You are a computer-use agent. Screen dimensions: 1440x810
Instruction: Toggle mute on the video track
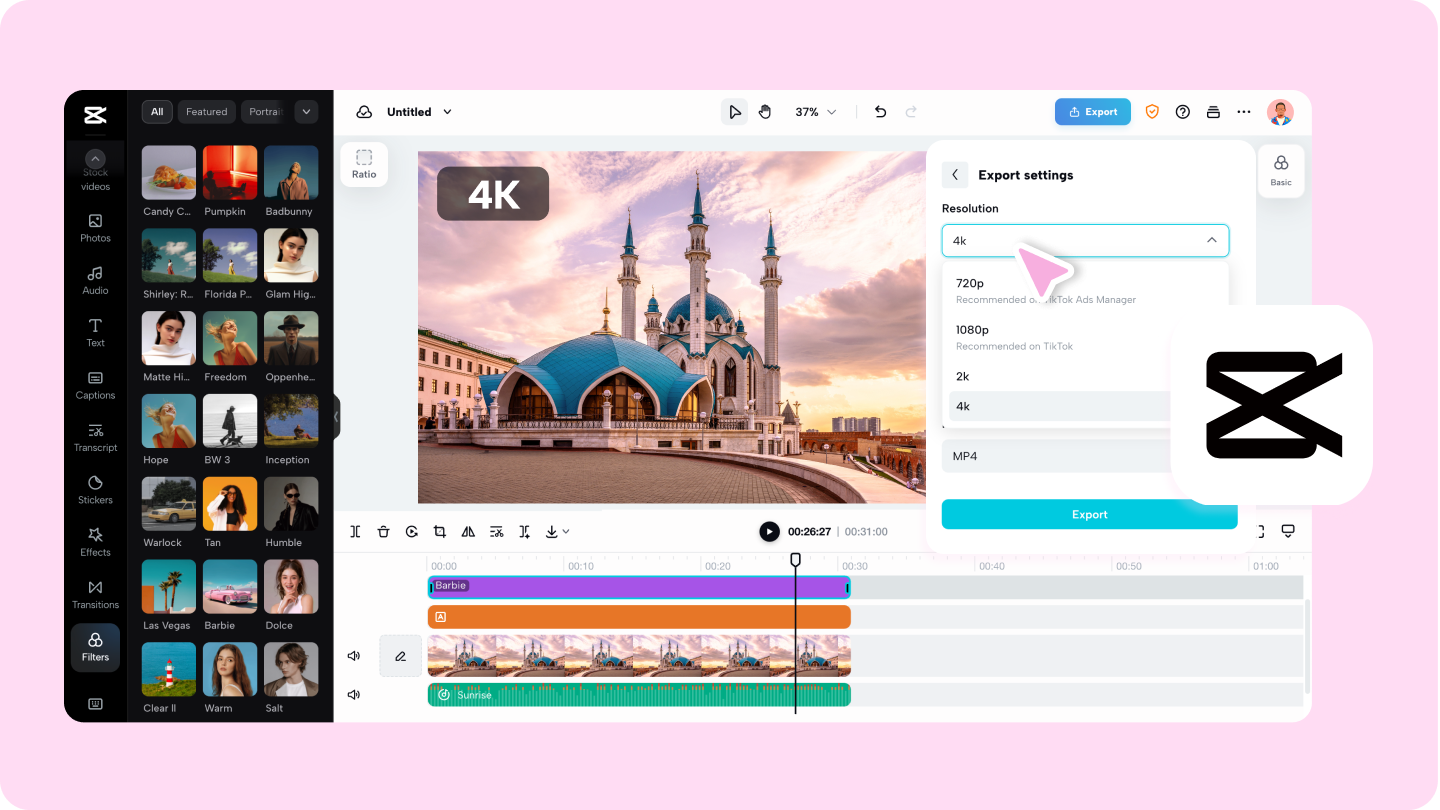click(353, 655)
